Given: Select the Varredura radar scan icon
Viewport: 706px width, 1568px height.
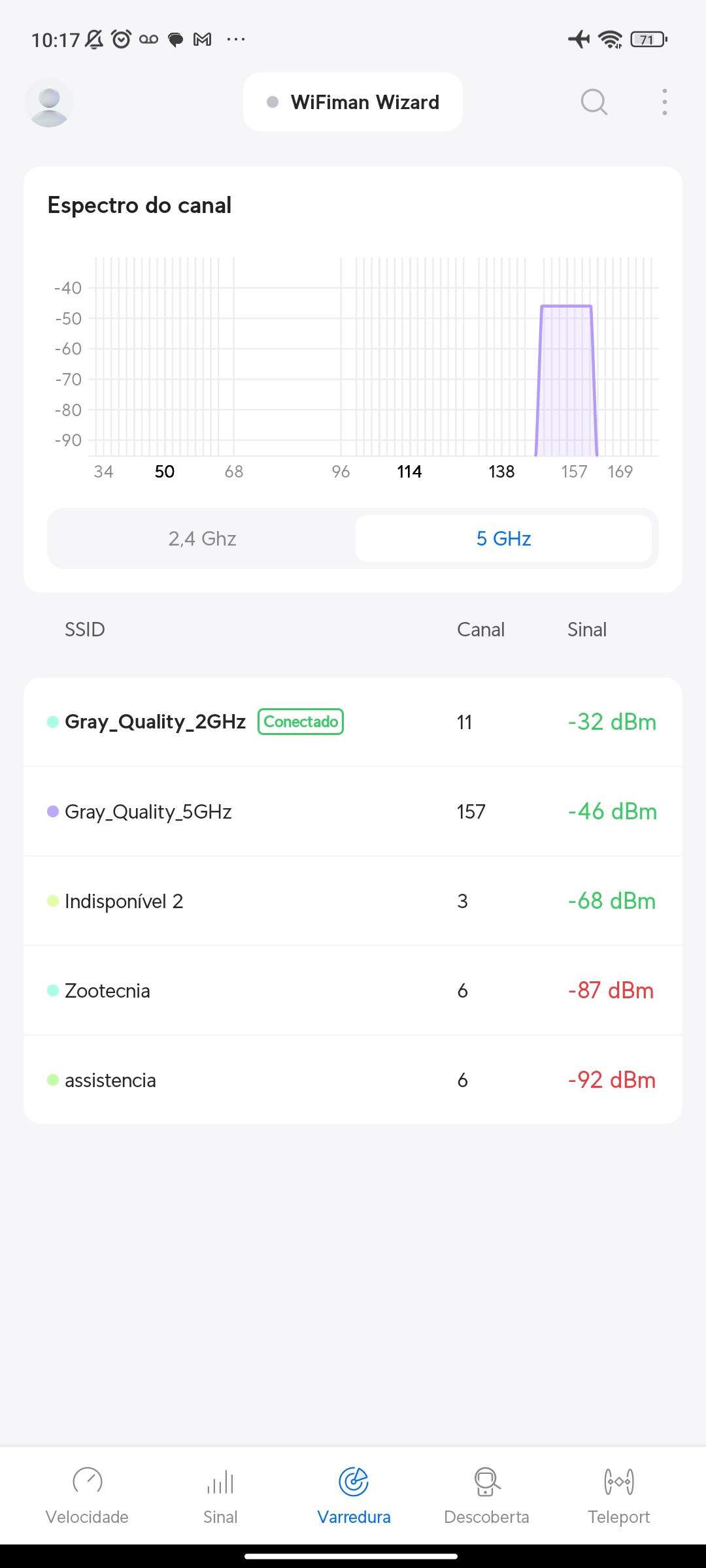Looking at the screenshot, I should click(x=354, y=1481).
